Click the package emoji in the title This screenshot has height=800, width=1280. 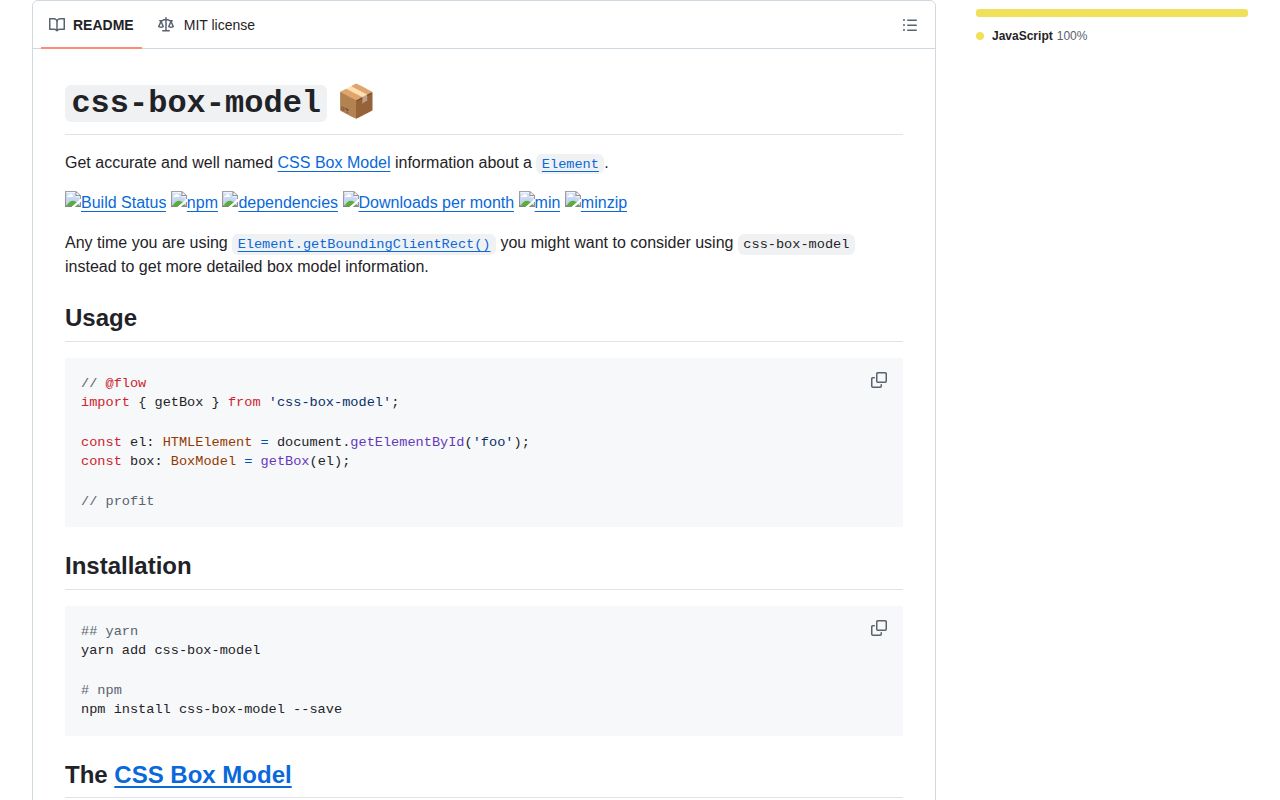(x=356, y=102)
